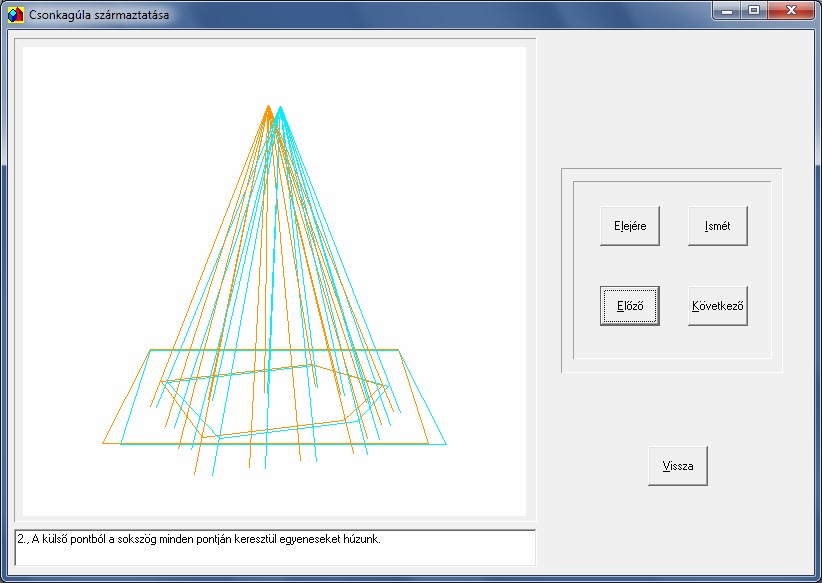822x583 pixels.
Task: Click empty white canvas above the pyramid apex
Action: [x=275, y=70]
